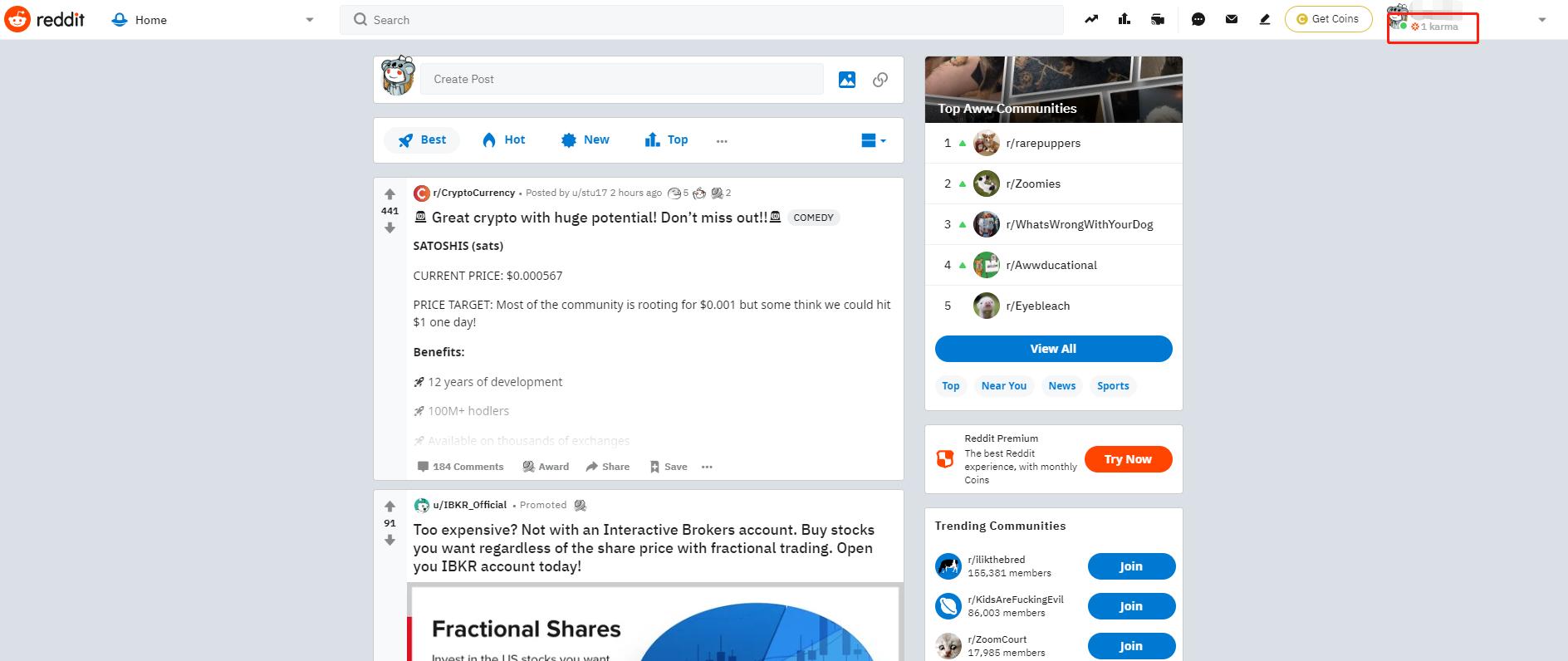Image resolution: width=1568 pixels, height=661 pixels.
Task: Switch to the New sort tab
Action: pyautogui.click(x=586, y=140)
